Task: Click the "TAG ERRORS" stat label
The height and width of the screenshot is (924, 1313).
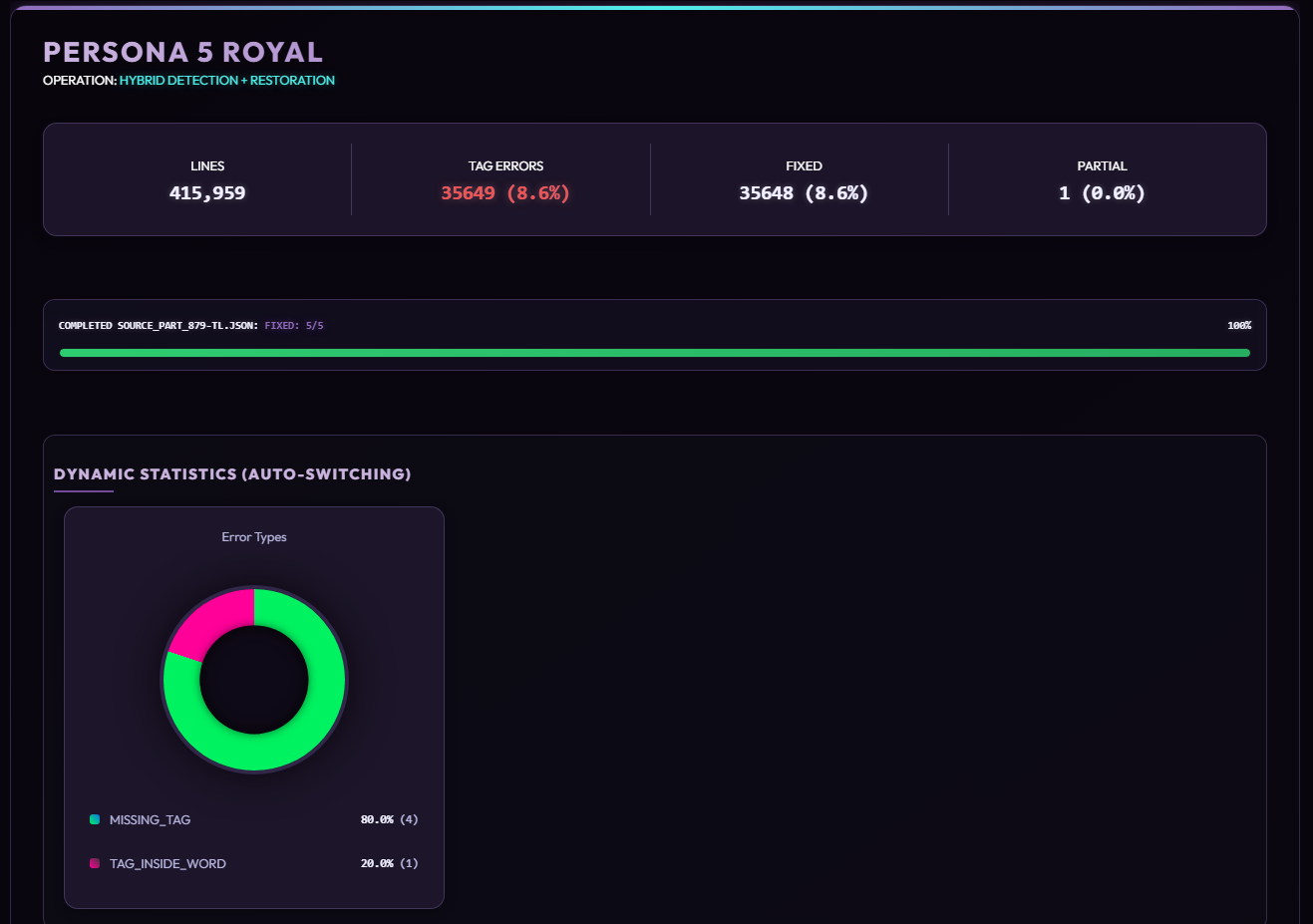Action: click(x=505, y=165)
